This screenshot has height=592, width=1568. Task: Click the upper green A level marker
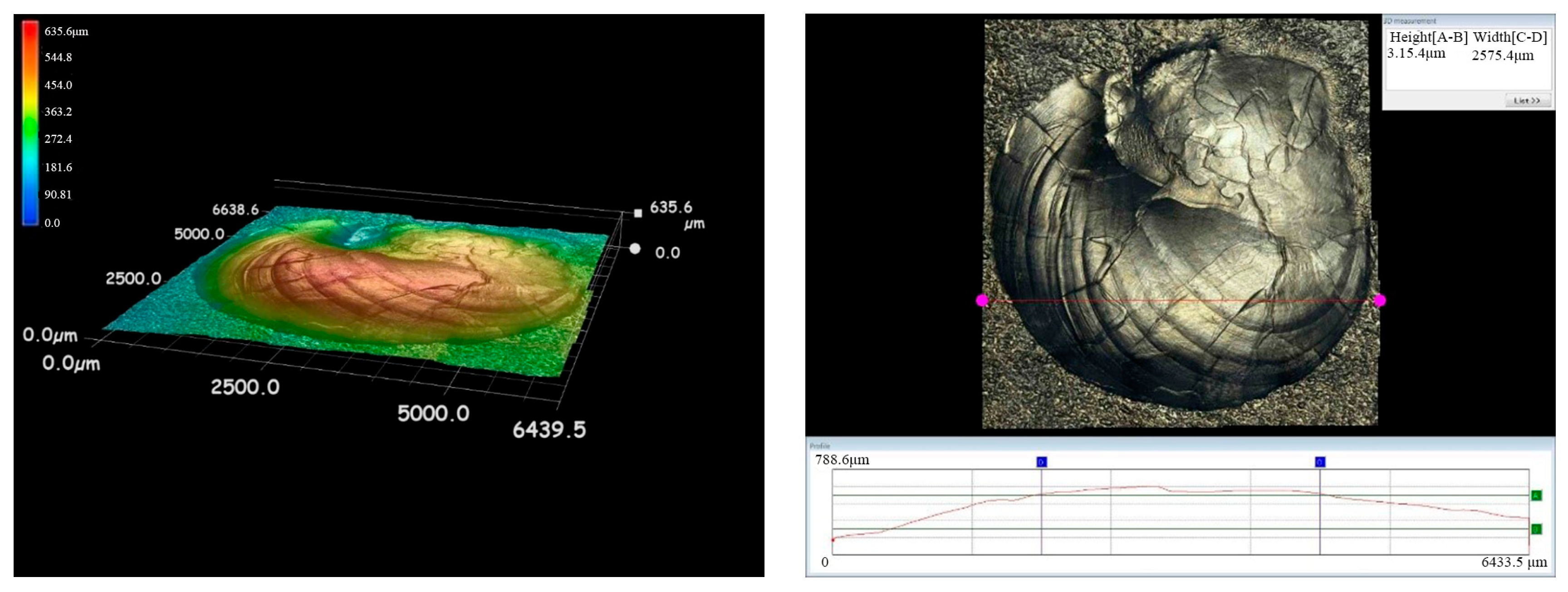point(1536,495)
